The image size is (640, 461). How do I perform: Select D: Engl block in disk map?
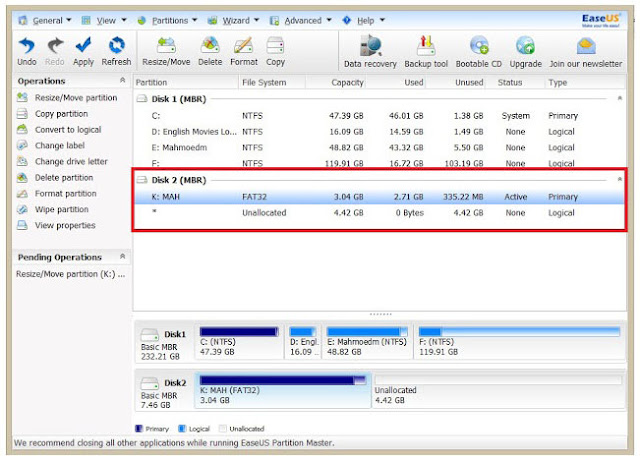(303, 342)
